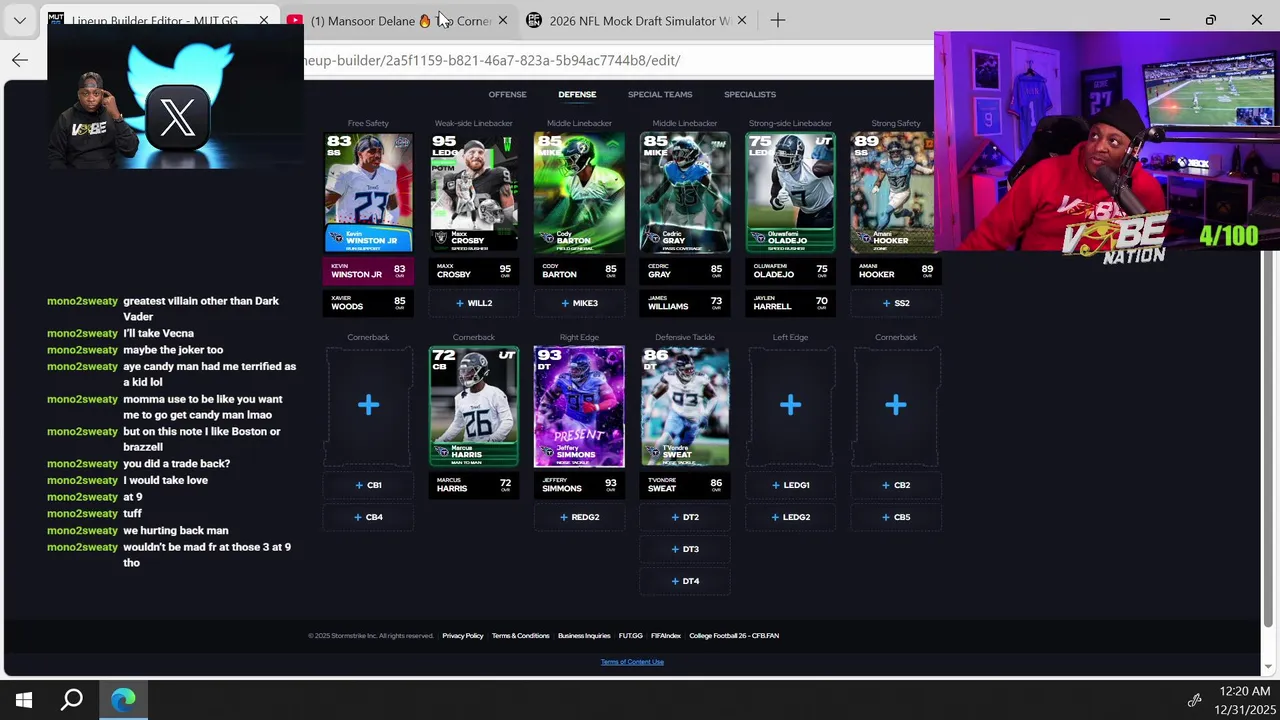This screenshot has width=1280, height=720.
Task: Open the tab search chevron
Action: 20,20
